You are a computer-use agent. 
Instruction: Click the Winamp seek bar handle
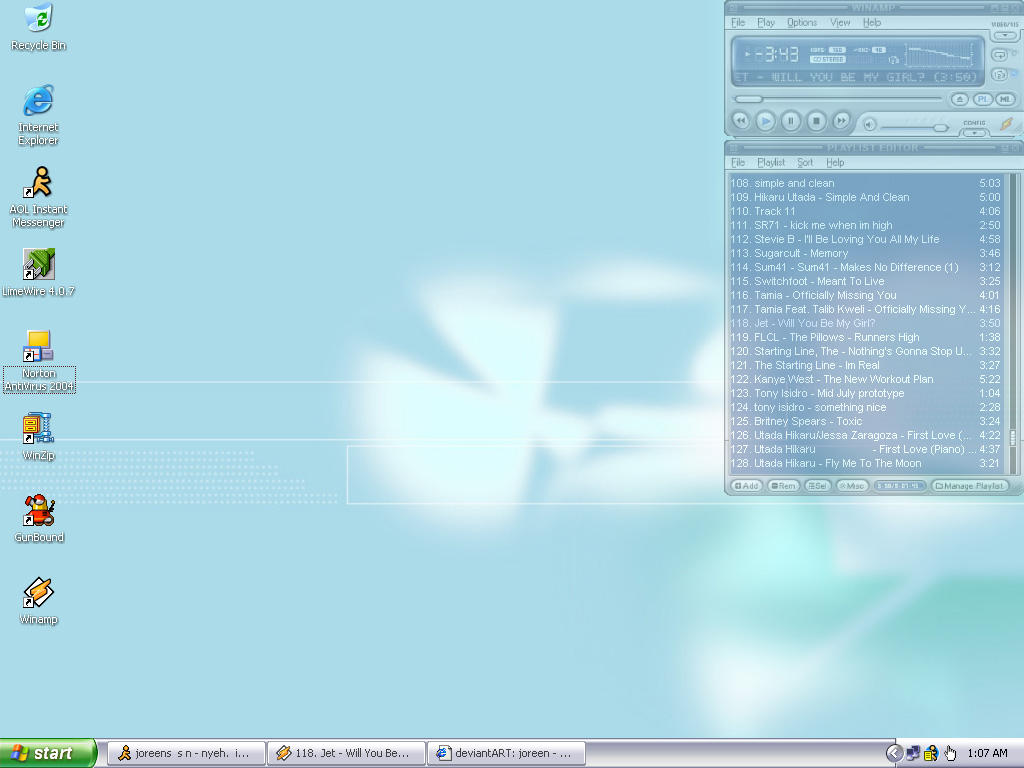coord(747,99)
